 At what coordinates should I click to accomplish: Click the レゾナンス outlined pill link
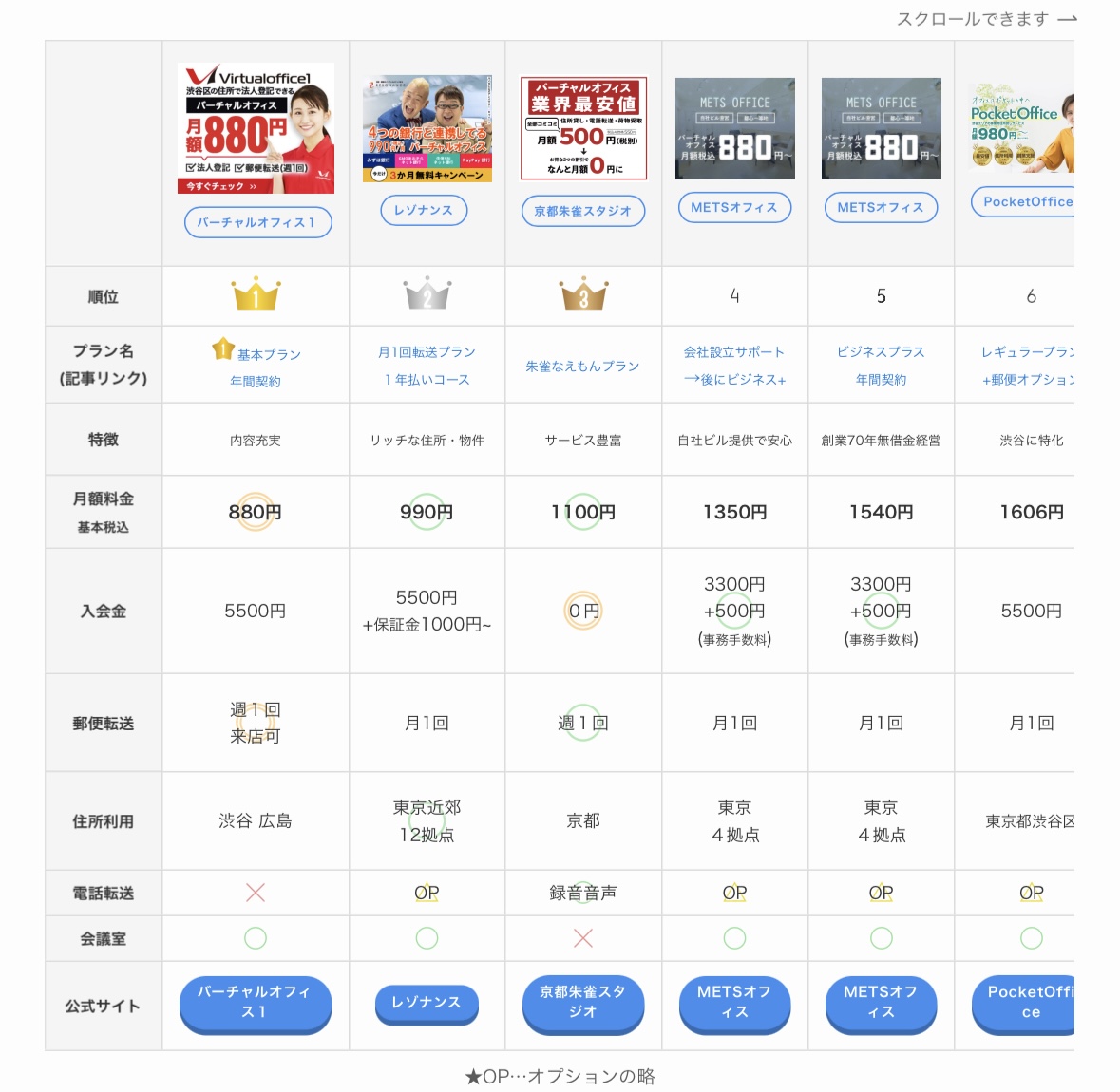click(x=424, y=210)
